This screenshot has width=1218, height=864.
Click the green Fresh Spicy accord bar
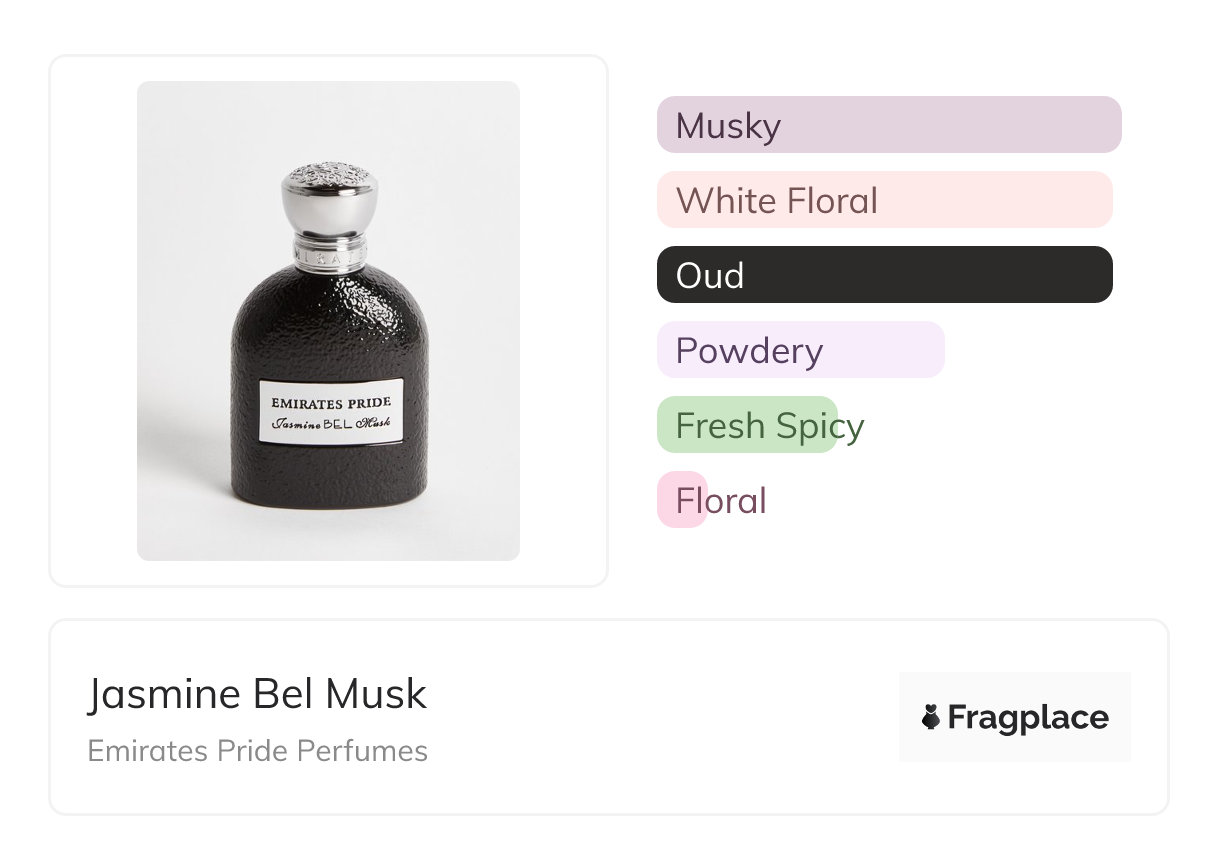coord(746,425)
